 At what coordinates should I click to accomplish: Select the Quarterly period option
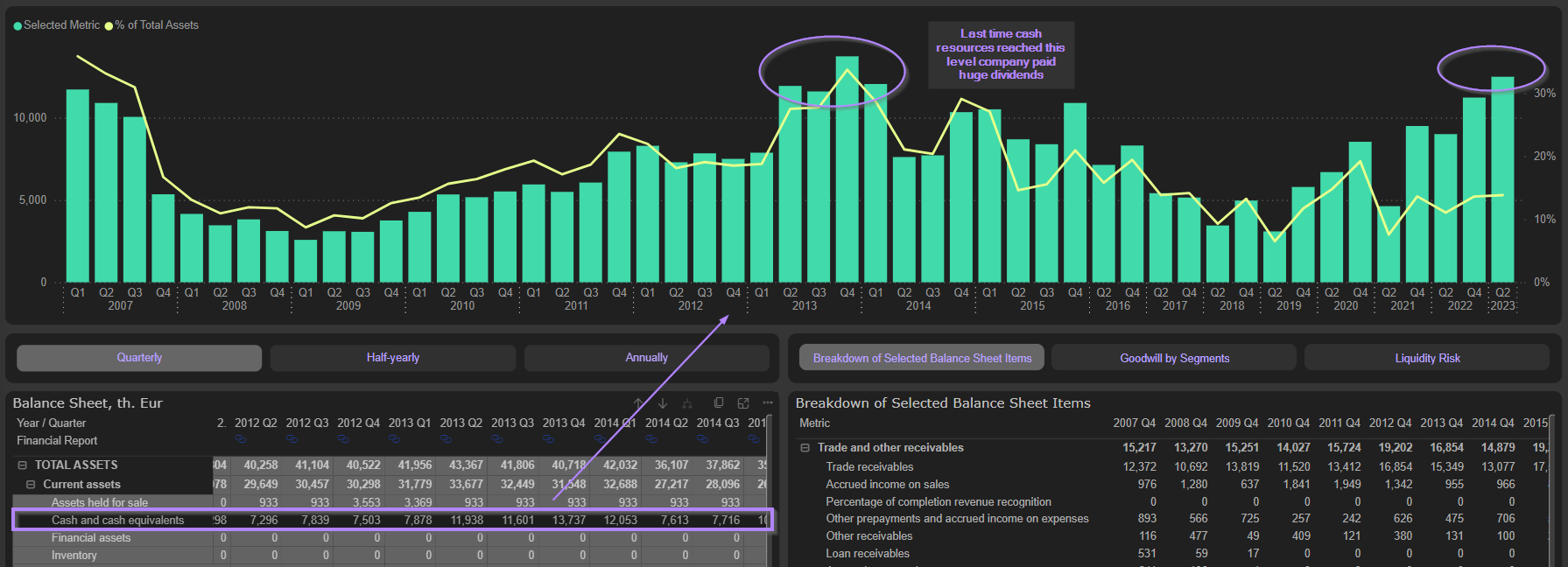[139, 358]
